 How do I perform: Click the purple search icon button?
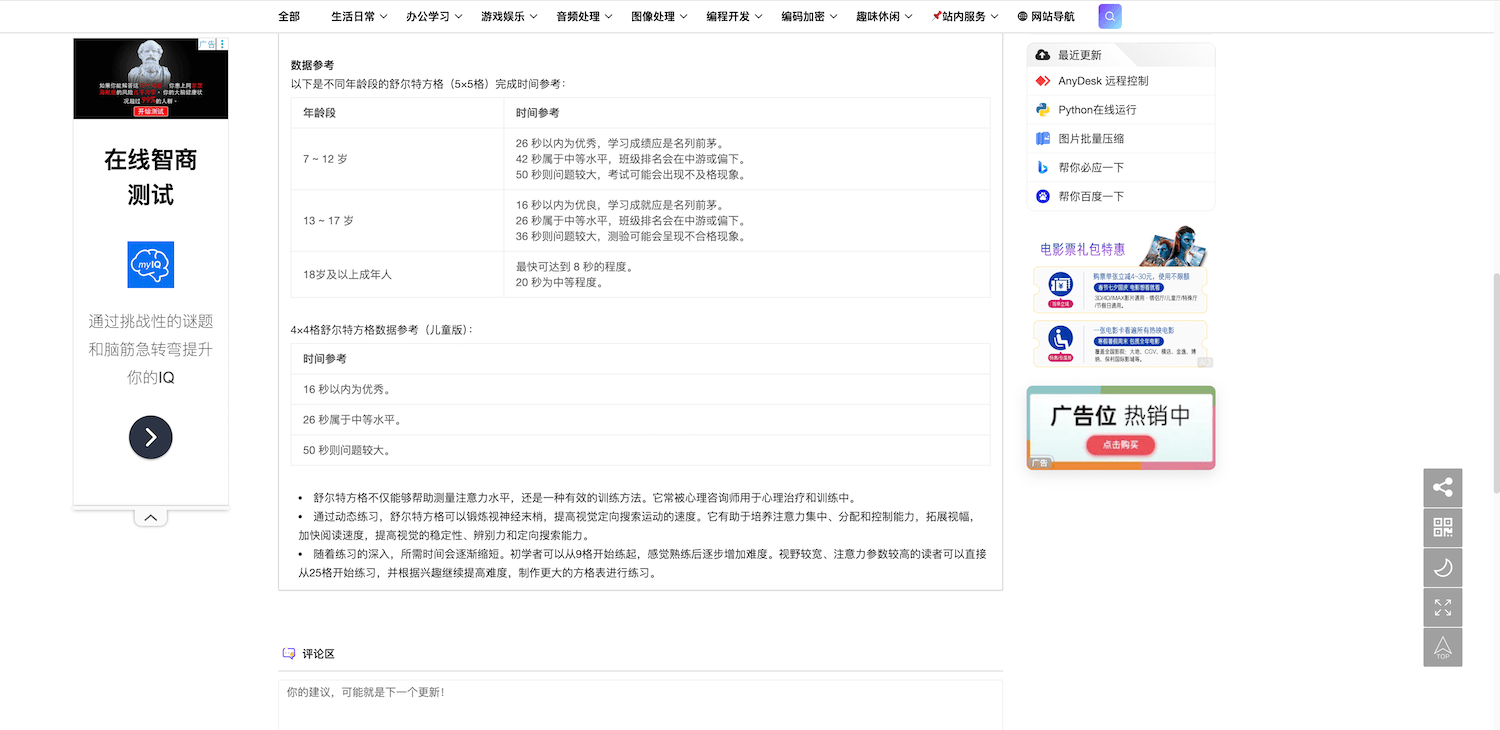(1110, 16)
